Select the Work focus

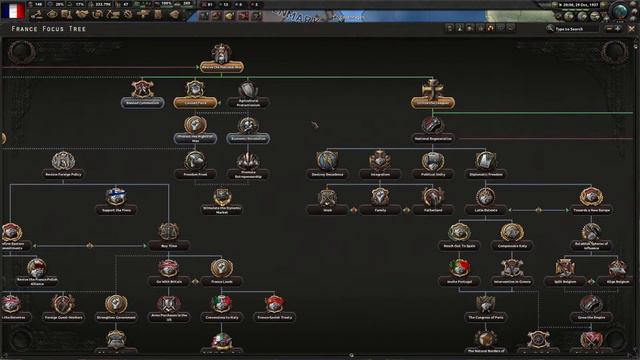tap(327, 202)
